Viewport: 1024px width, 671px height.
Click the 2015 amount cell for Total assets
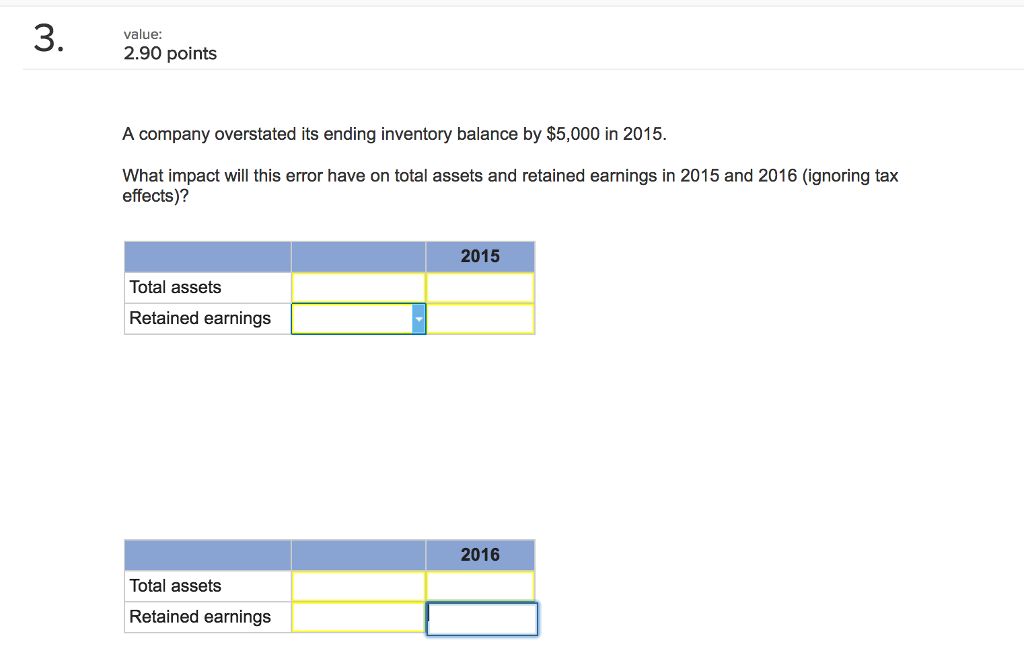click(x=481, y=287)
